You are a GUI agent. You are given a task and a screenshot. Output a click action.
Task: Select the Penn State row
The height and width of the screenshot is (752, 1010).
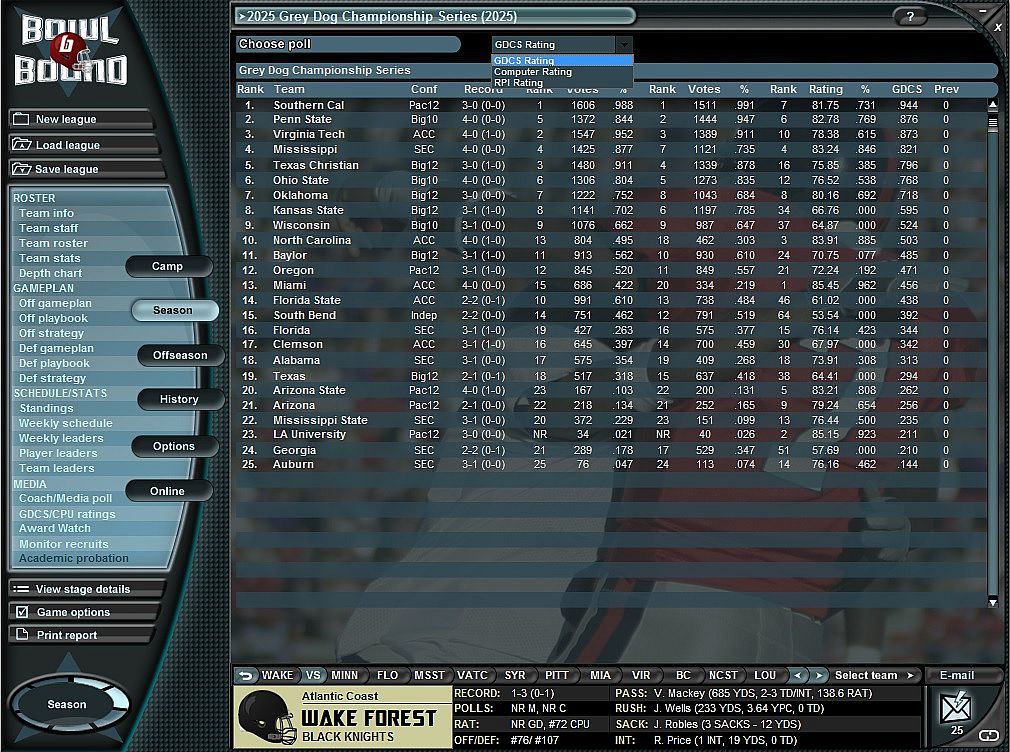click(611, 119)
